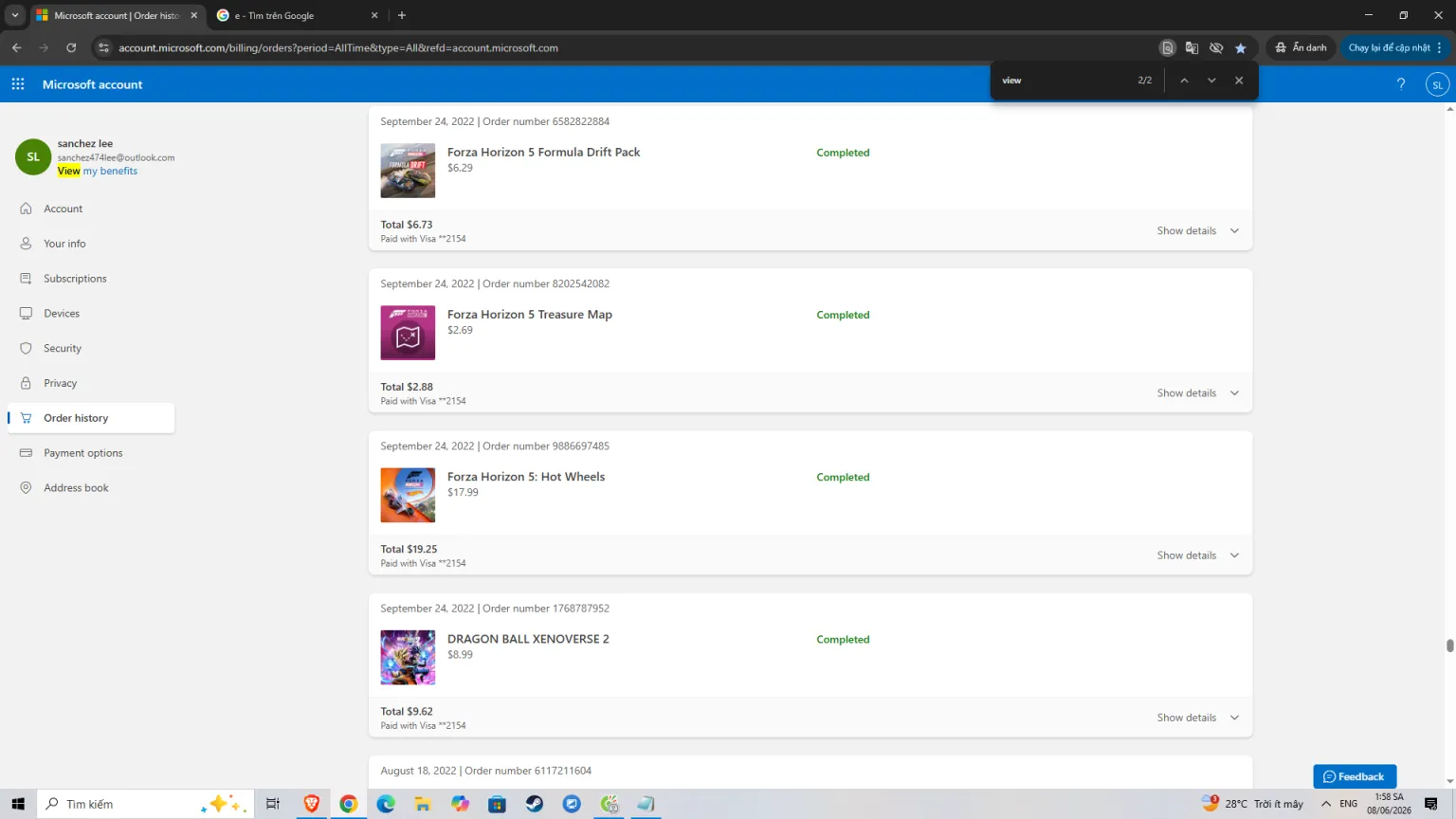Open Security settings in the sidebar
This screenshot has height=819, width=1456.
click(91, 348)
